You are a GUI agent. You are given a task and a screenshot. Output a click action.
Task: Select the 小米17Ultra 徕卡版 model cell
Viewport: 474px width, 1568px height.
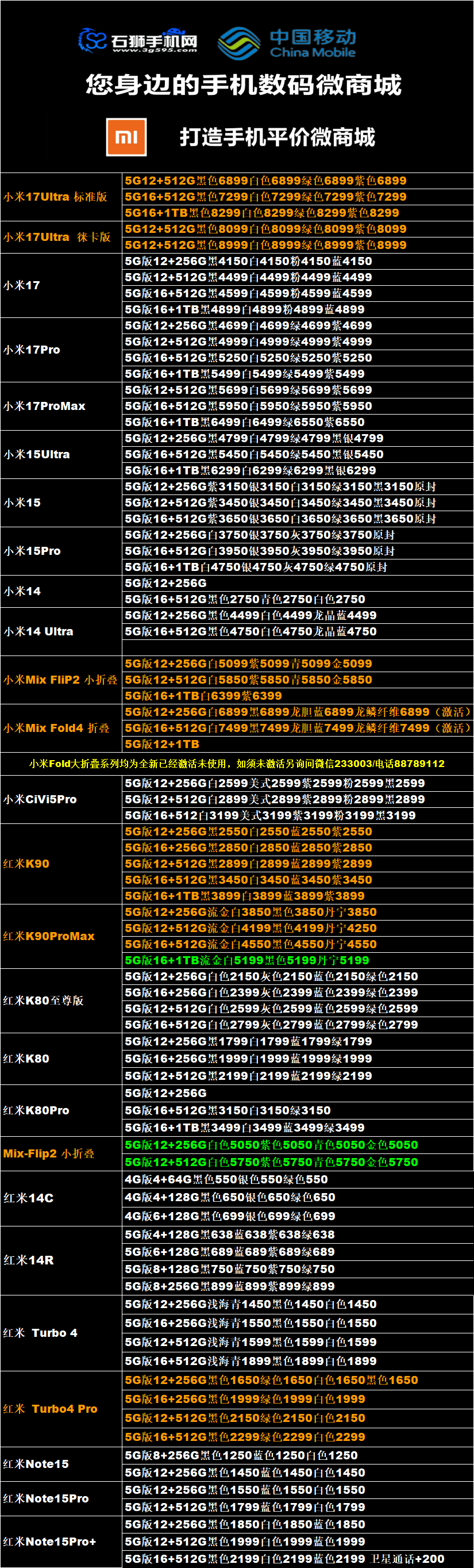click(x=57, y=237)
